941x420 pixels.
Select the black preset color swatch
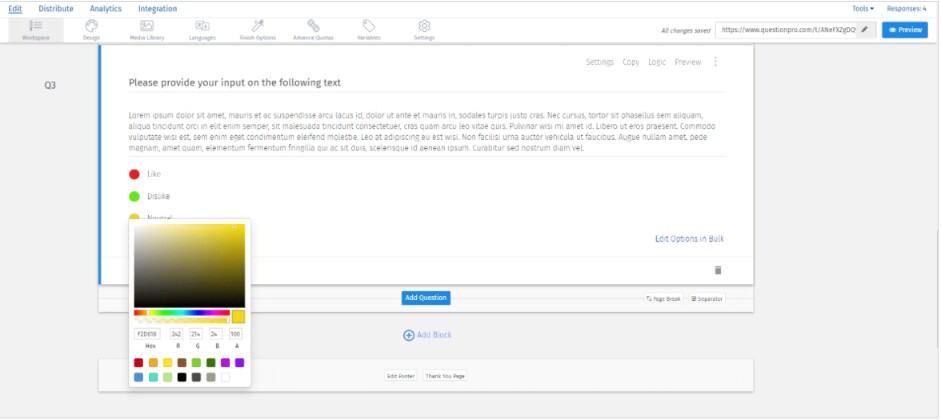(x=182, y=377)
